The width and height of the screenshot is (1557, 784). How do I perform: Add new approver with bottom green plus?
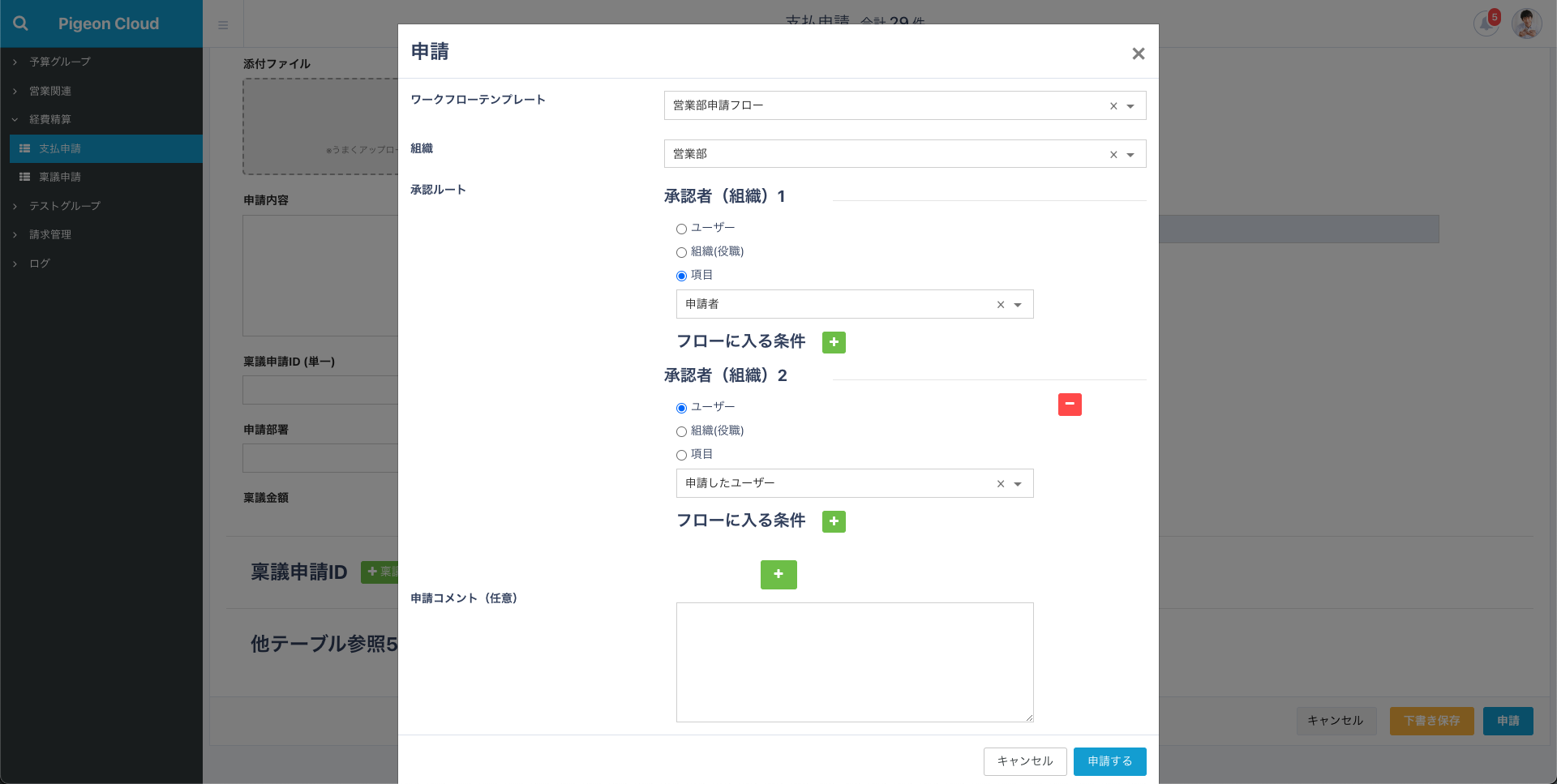(778, 575)
